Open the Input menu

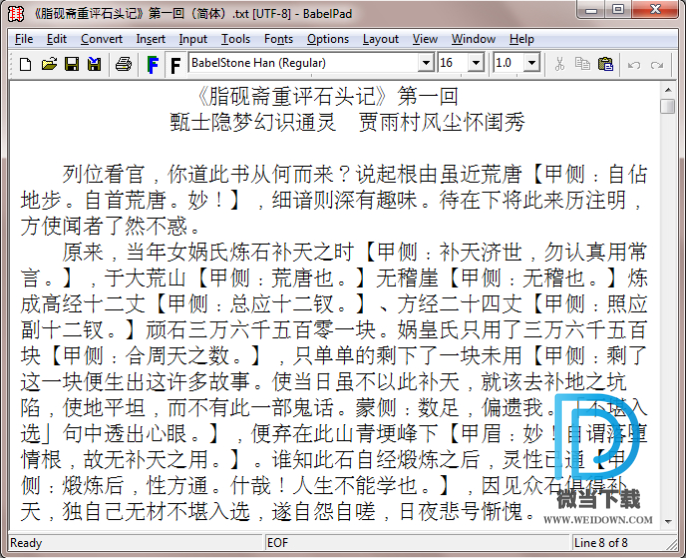(193, 39)
